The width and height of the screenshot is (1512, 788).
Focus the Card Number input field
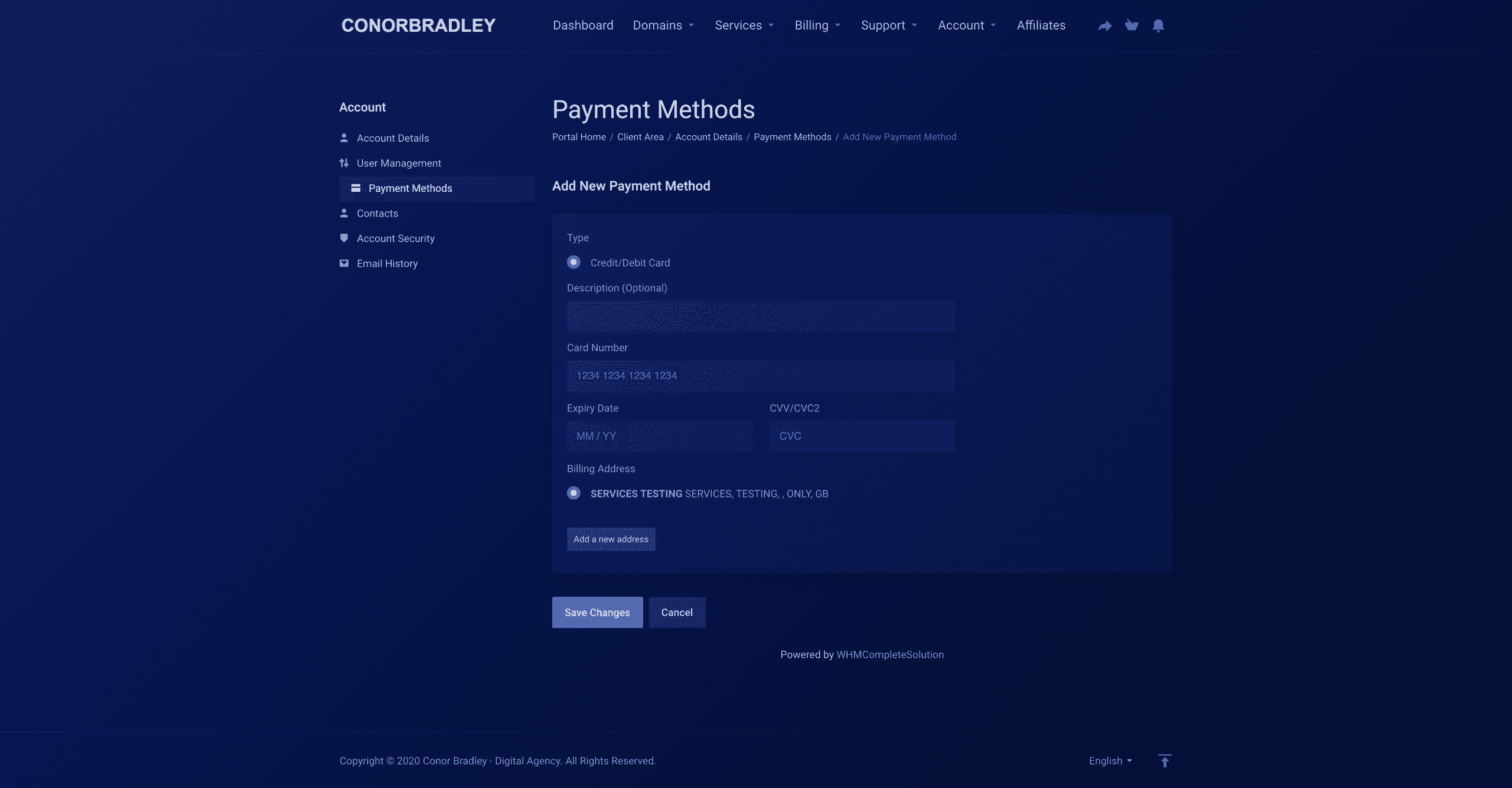pyautogui.click(x=761, y=376)
